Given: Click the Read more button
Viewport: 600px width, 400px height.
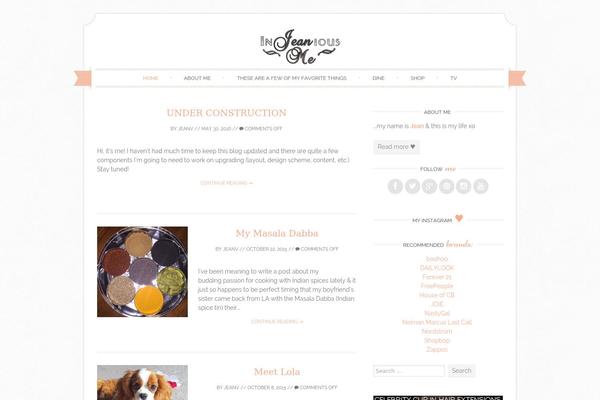Looking at the screenshot, I should click(396, 147).
